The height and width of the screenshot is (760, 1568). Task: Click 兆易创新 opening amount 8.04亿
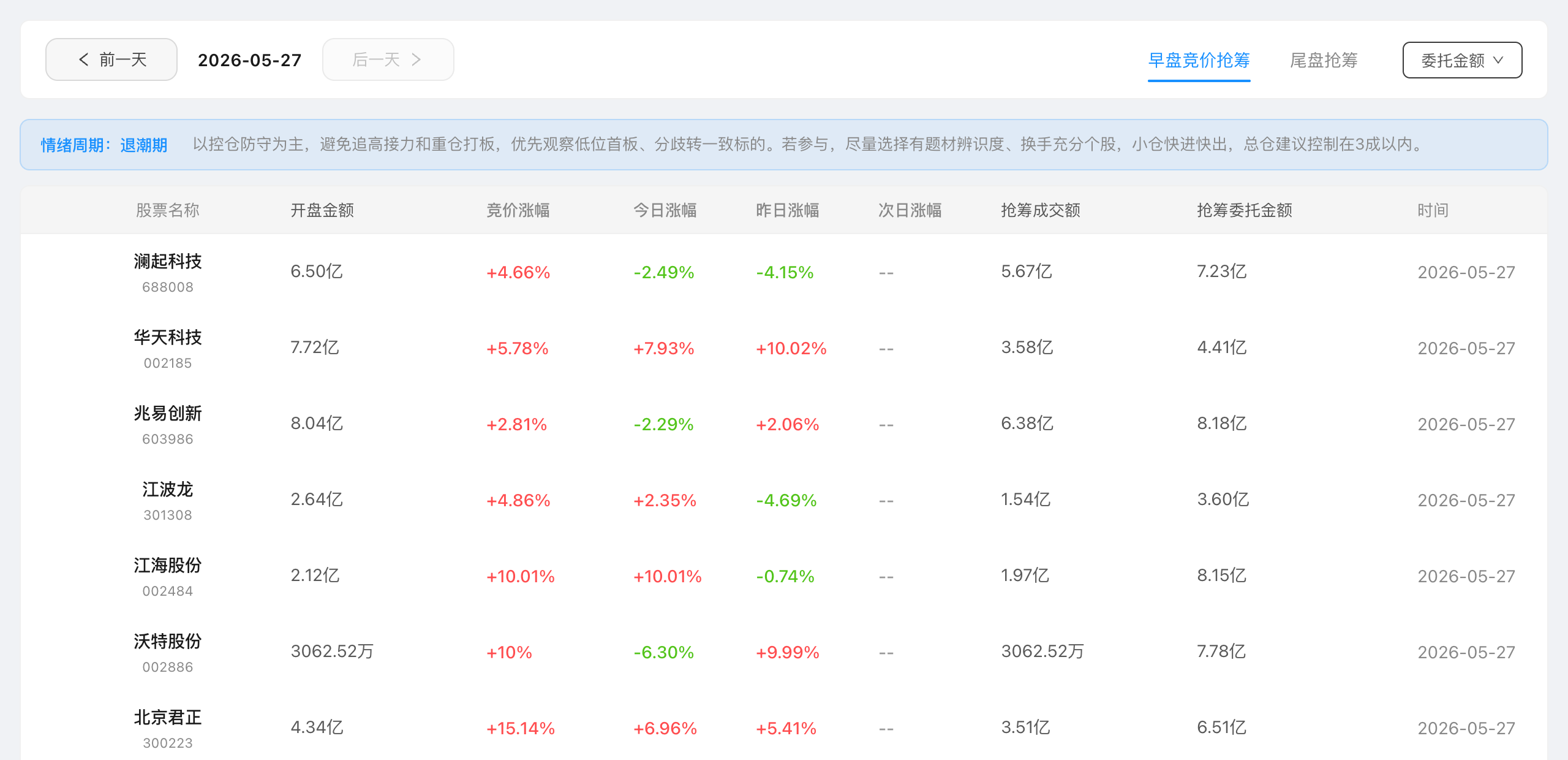[317, 424]
